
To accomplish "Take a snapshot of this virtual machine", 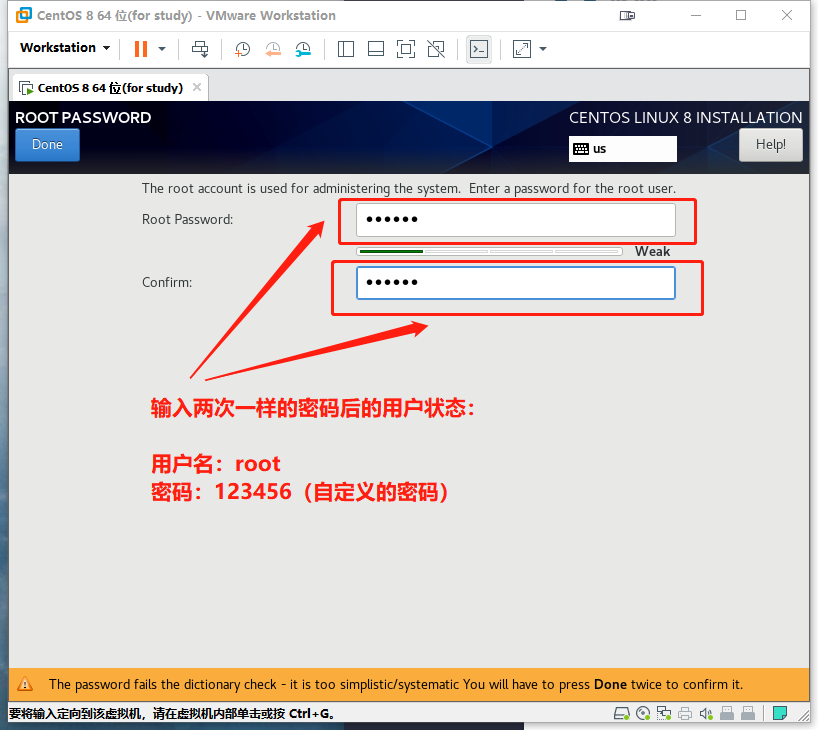I will [x=242, y=49].
